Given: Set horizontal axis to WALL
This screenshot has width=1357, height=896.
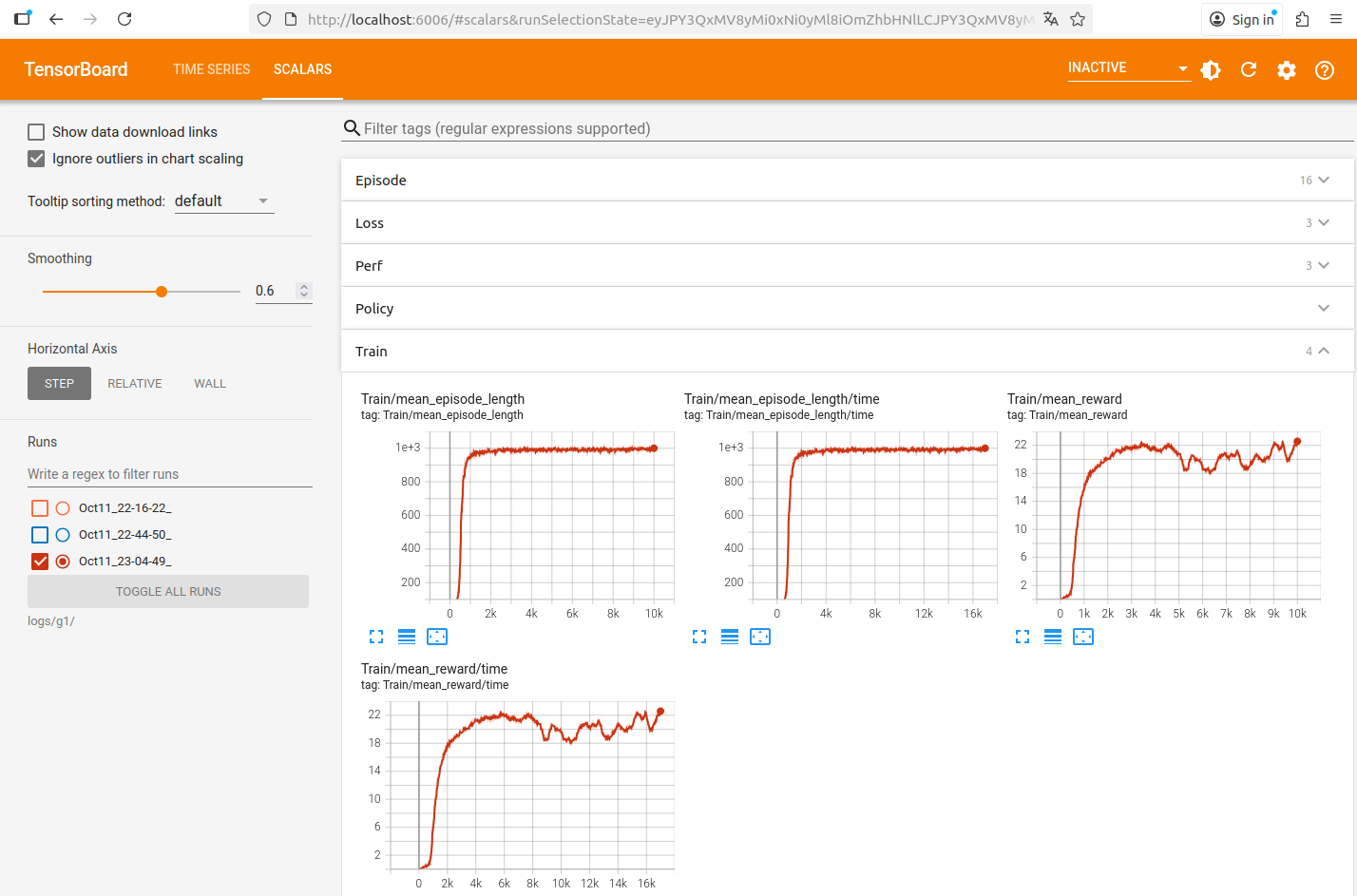Looking at the screenshot, I should click(x=210, y=384).
